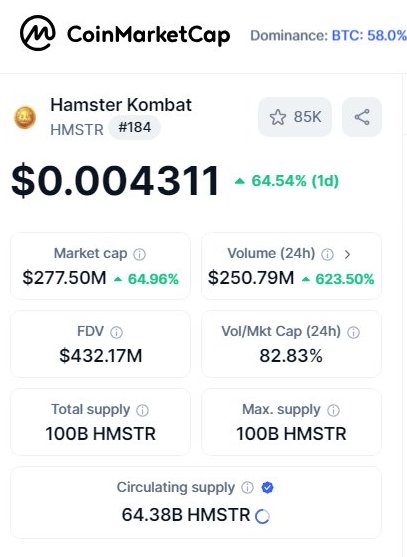
Task: Click the circulating supply progress ring
Action: tap(262, 516)
